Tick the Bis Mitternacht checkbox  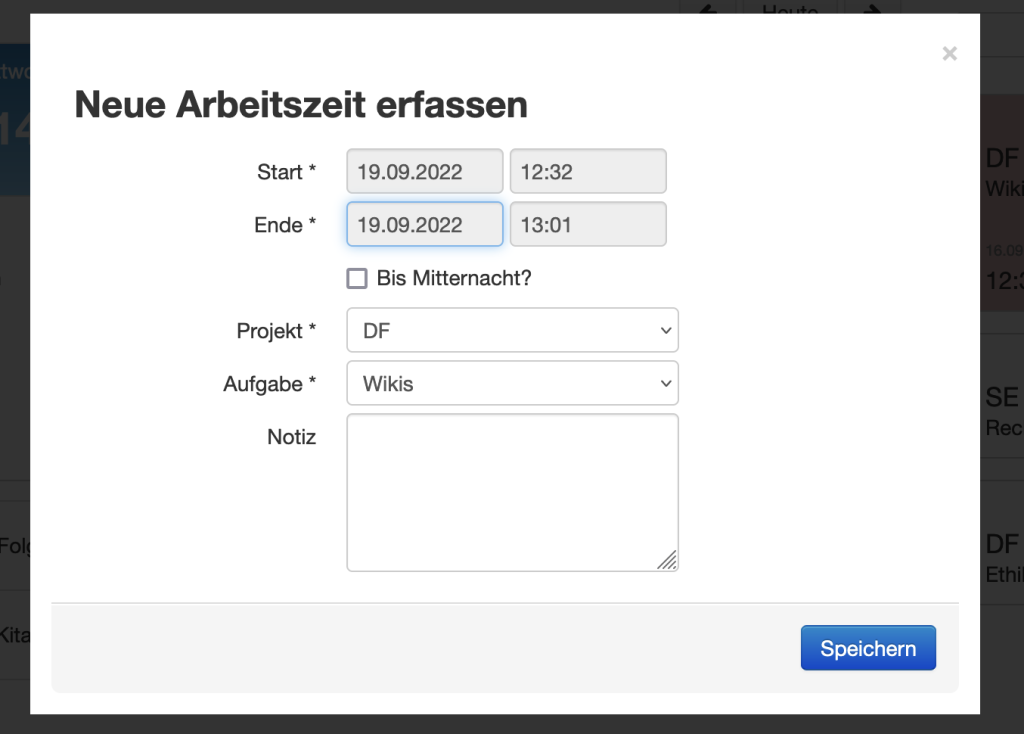(x=357, y=278)
